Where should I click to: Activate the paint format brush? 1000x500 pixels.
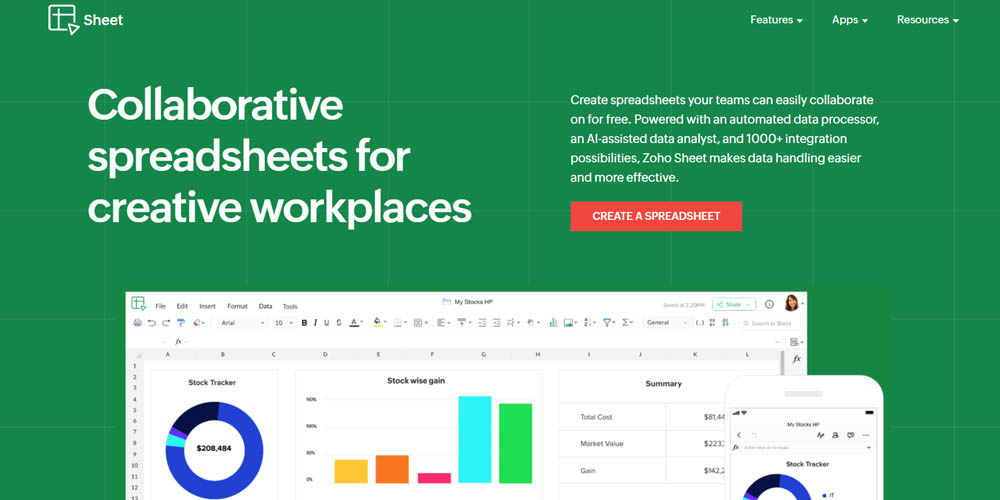(x=181, y=323)
